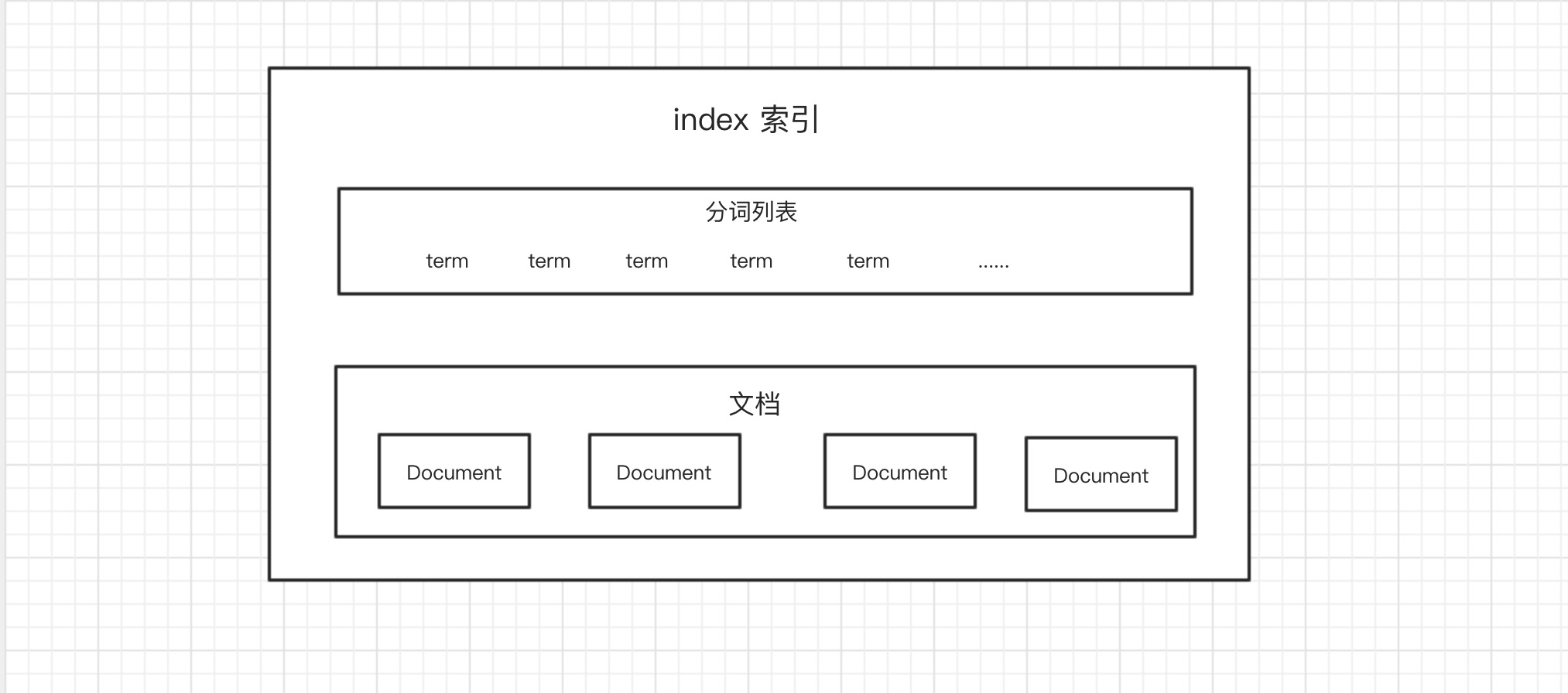Choose the third Document box from left
This screenshot has width=1568, height=693.
click(899, 472)
